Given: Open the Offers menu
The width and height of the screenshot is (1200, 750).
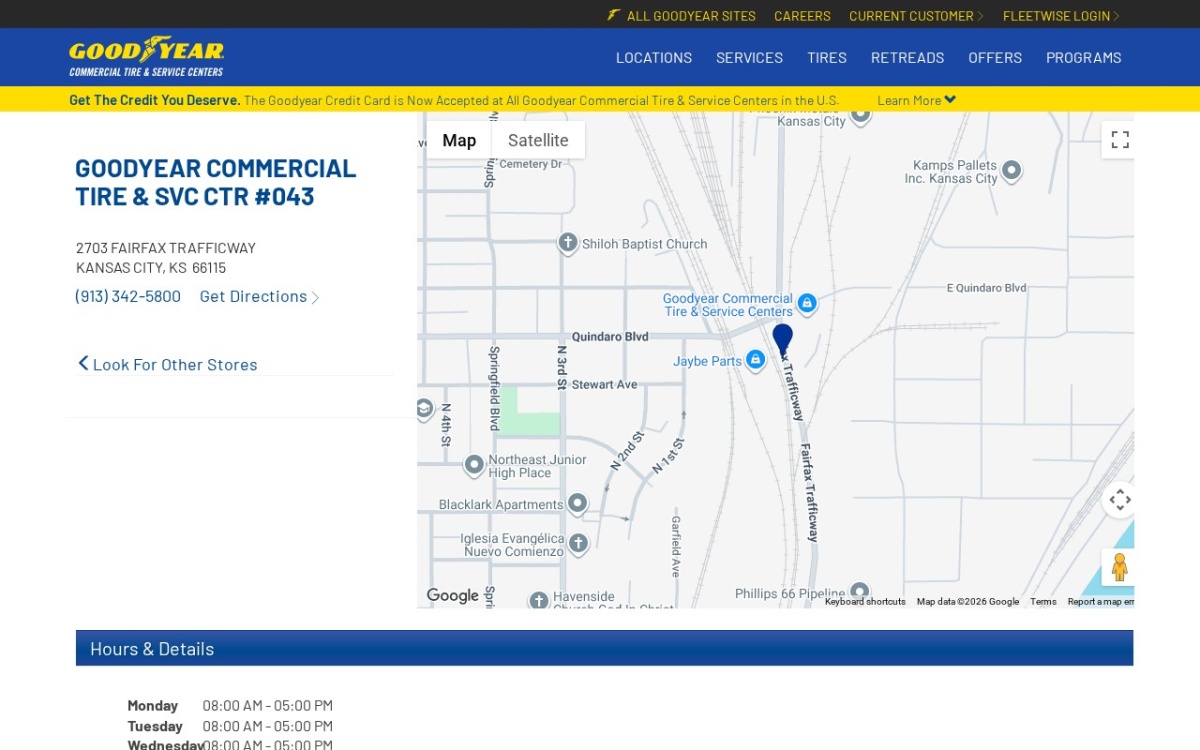Looking at the screenshot, I should pyautogui.click(x=995, y=57).
